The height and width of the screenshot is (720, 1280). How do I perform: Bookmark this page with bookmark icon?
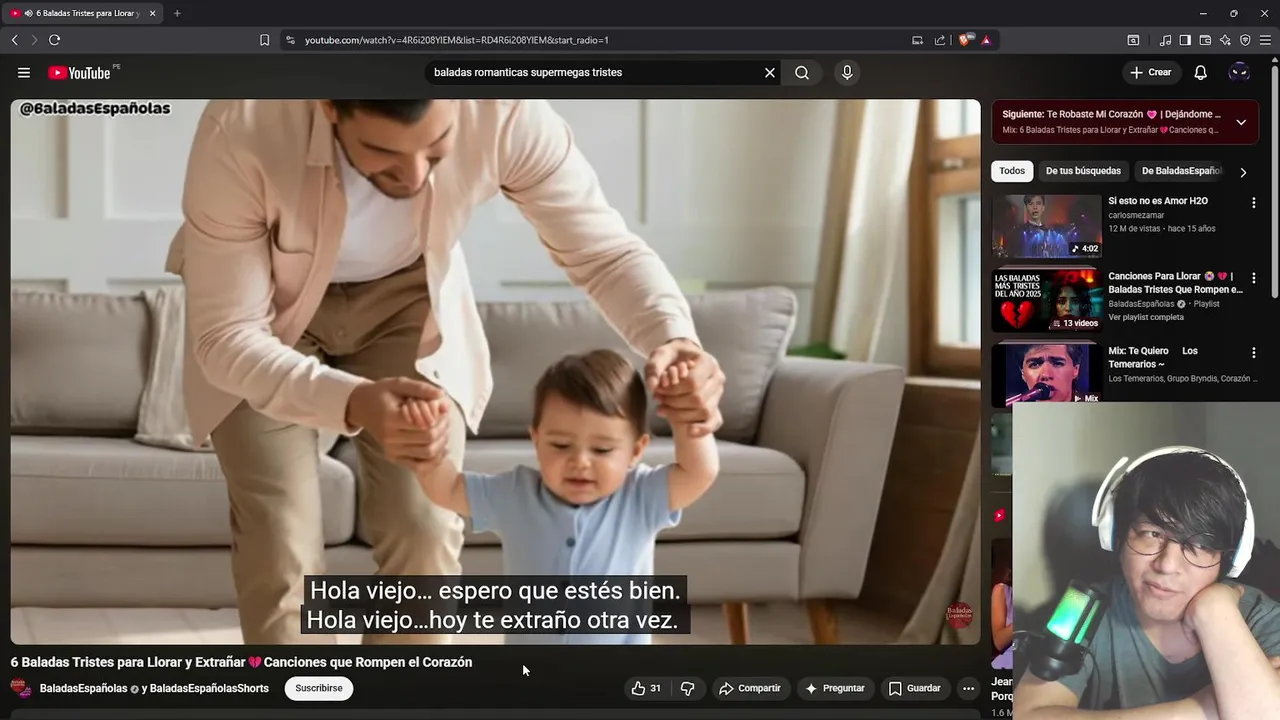pyautogui.click(x=264, y=40)
